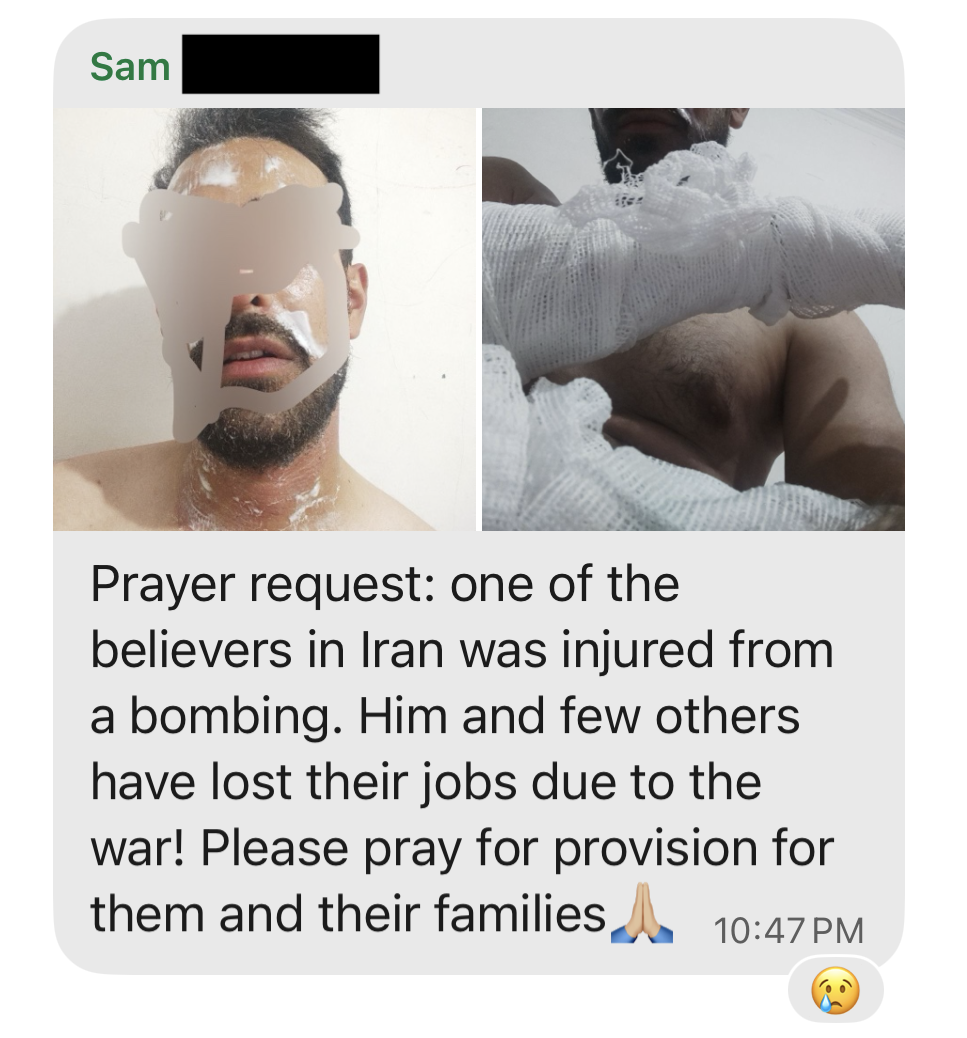The image size is (967, 1038).
Task: Tap the blurred face area of the left photo
Action: pyautogui.click(x=242, y=298)
